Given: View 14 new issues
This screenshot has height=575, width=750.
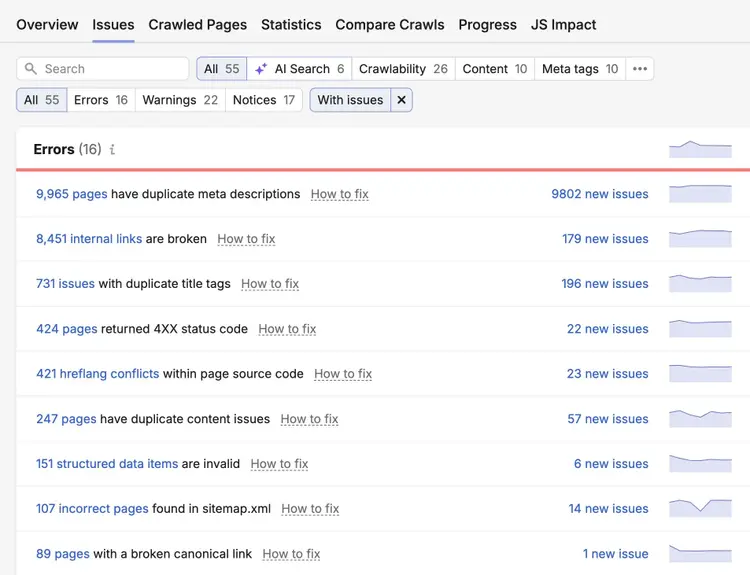Looking at the screenshot, I should click(608, 509).
